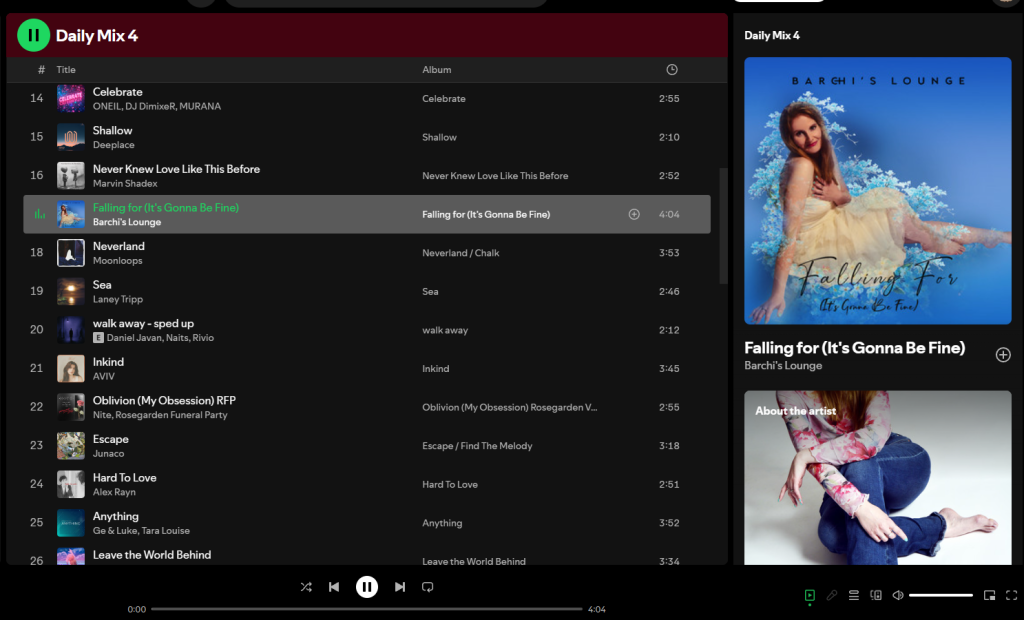
Task: Open artist AVIV under Inkind
Action: (103, 376)
